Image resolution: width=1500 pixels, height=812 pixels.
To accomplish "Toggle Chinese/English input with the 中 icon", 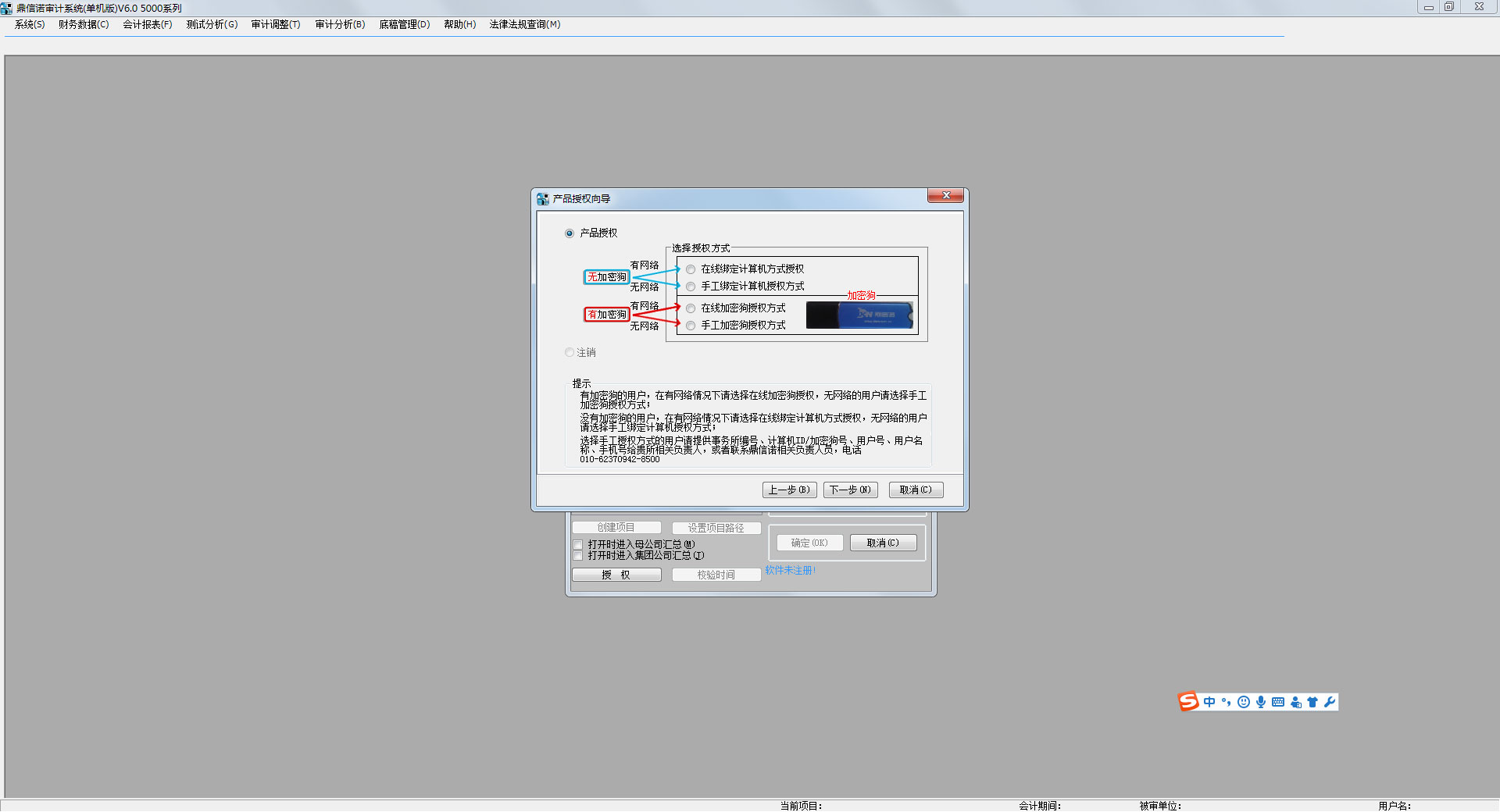I will (1208, 702).
